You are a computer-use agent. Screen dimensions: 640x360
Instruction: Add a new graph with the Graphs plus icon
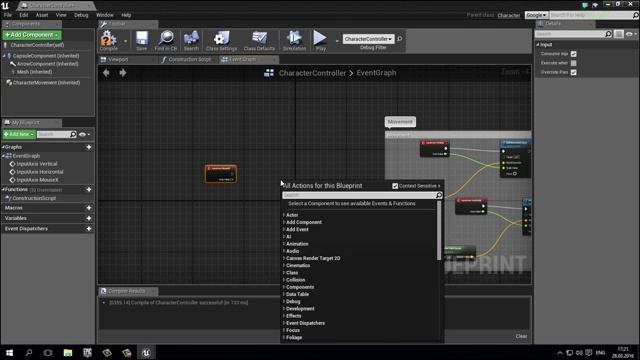[x=89, y=147]
